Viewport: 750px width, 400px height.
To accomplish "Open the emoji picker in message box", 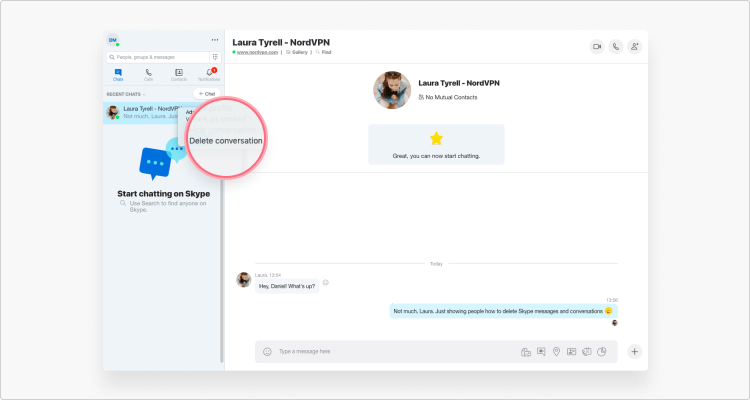I will [x=267, y=352].
